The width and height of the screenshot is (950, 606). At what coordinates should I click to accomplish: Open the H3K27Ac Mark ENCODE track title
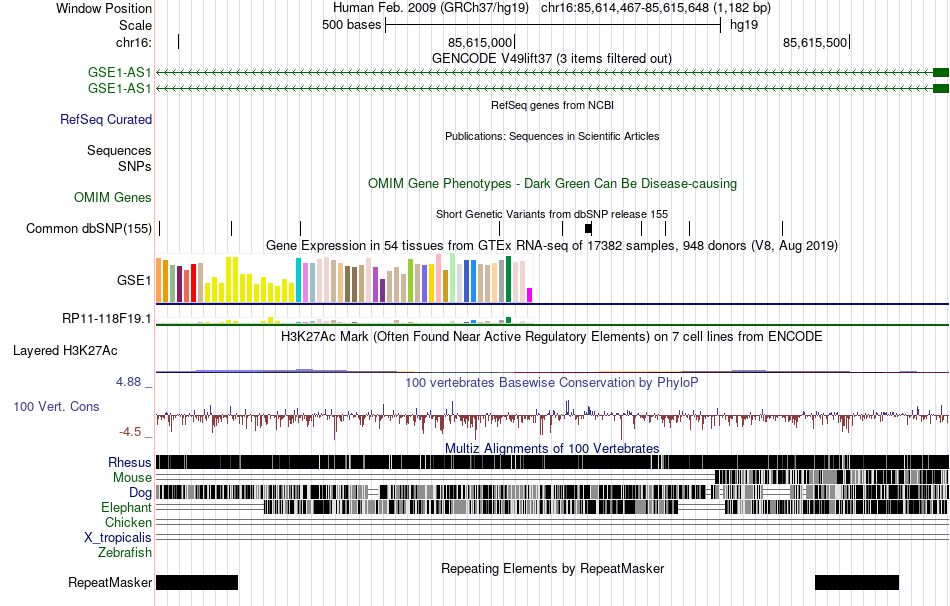click(552, 337)
